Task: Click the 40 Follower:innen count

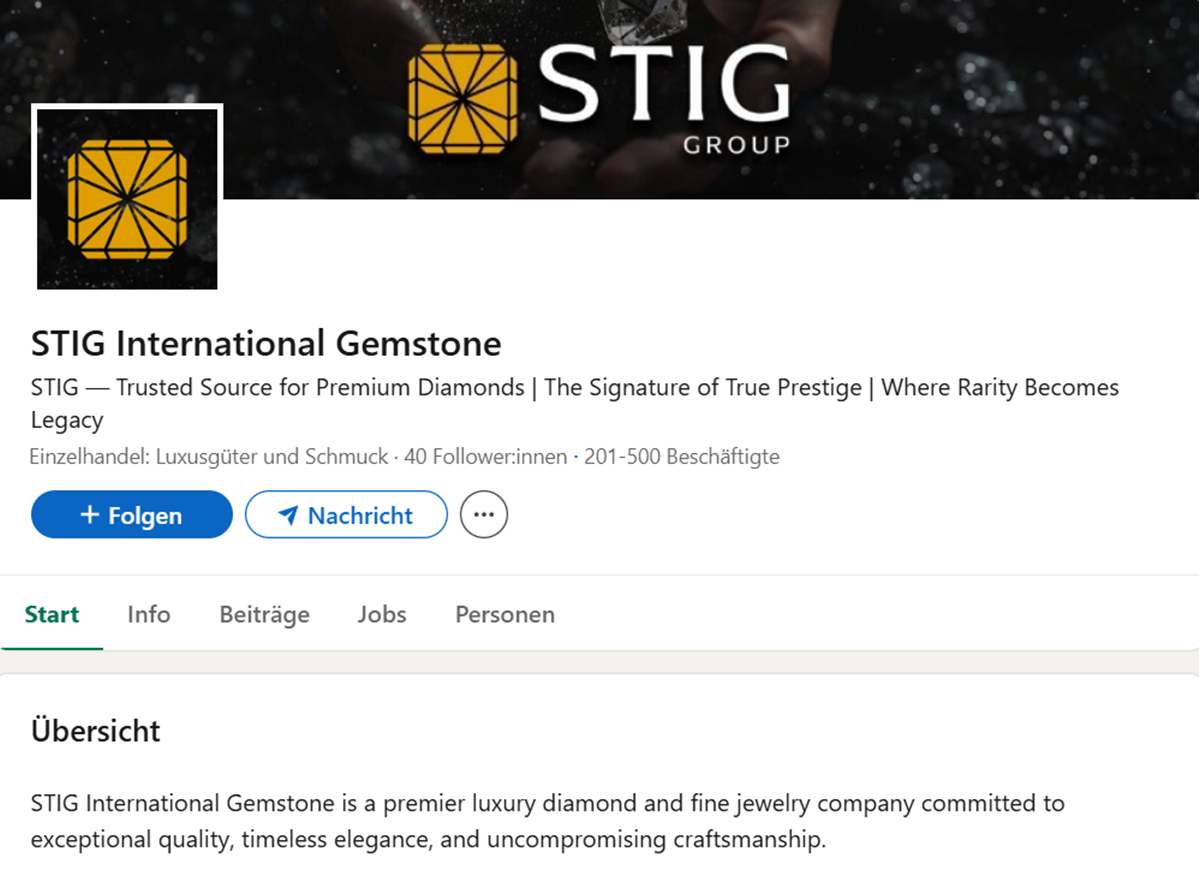Action: click(485, 457)
